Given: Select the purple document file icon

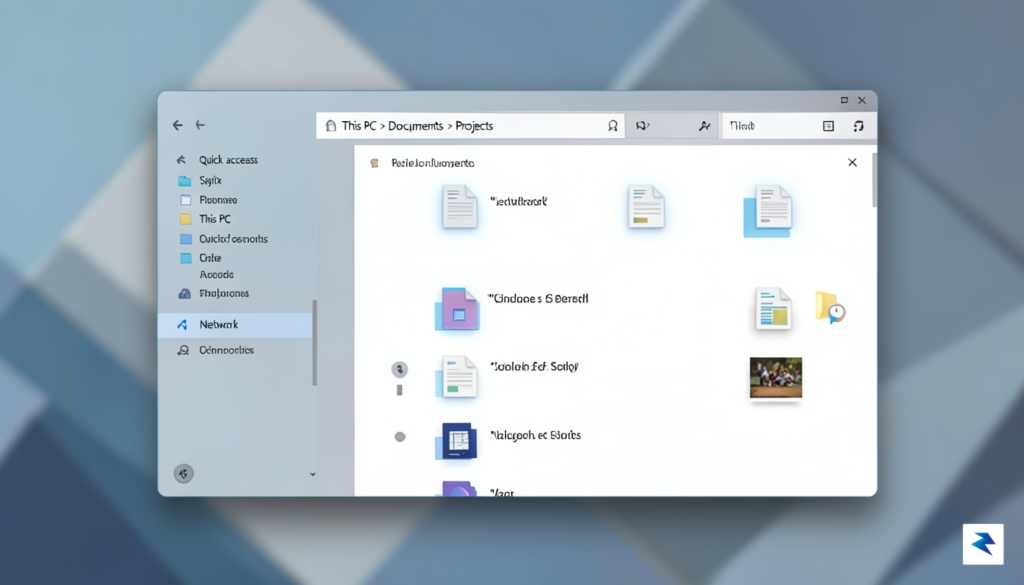Looking at the screenshot, I should click(x=457, y=309).
